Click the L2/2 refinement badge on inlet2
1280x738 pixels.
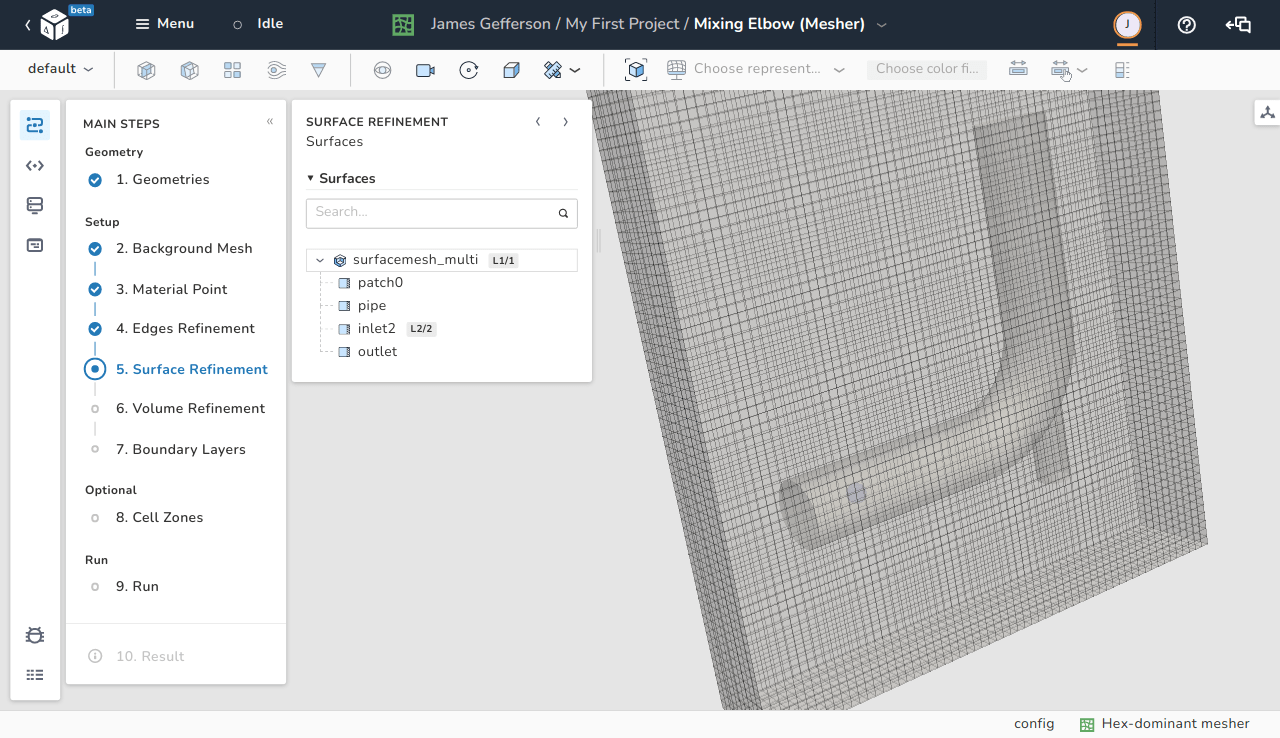pos(422,329)
